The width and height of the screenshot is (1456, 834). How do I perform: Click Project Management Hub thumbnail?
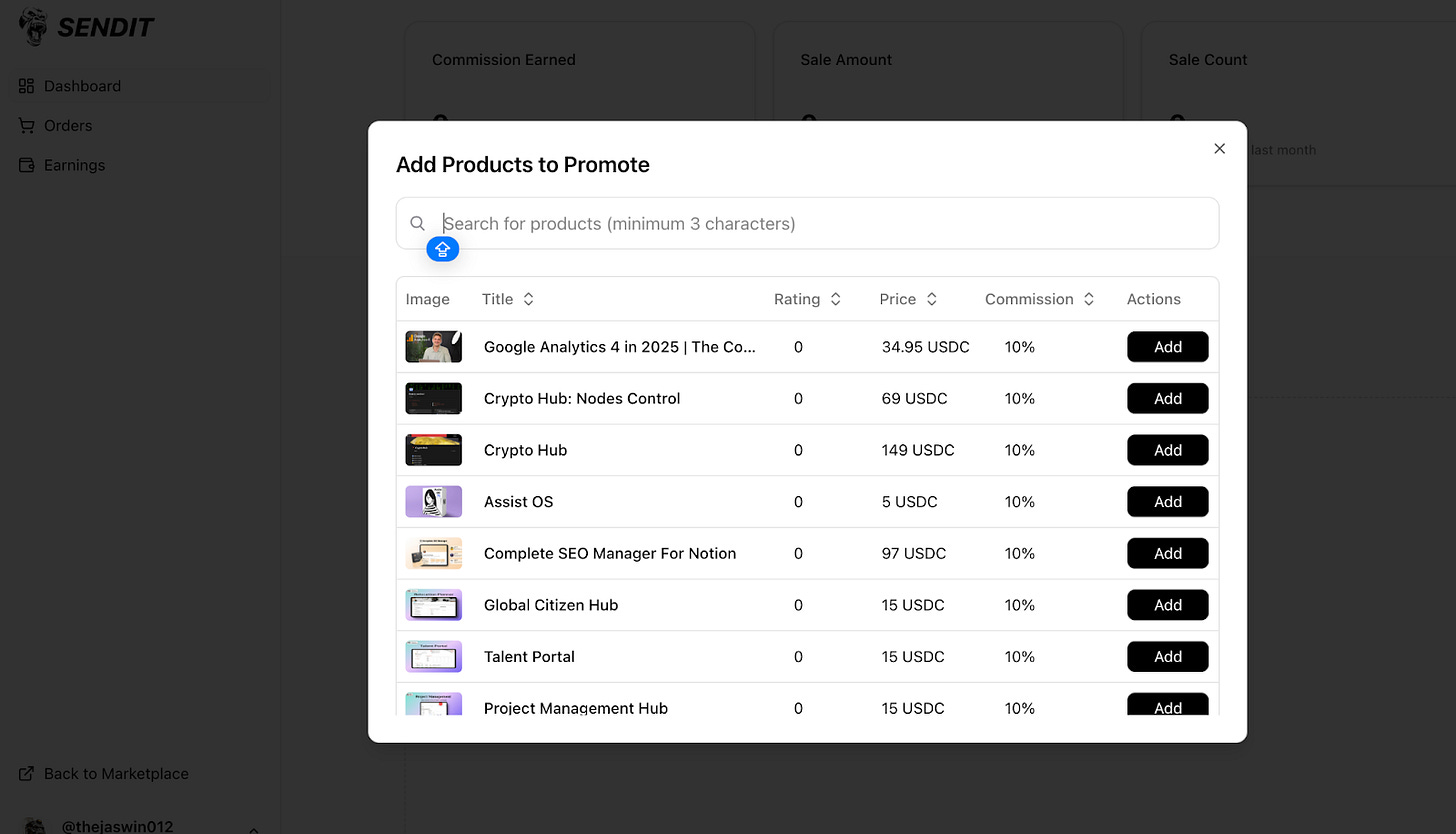coord(433,704)
